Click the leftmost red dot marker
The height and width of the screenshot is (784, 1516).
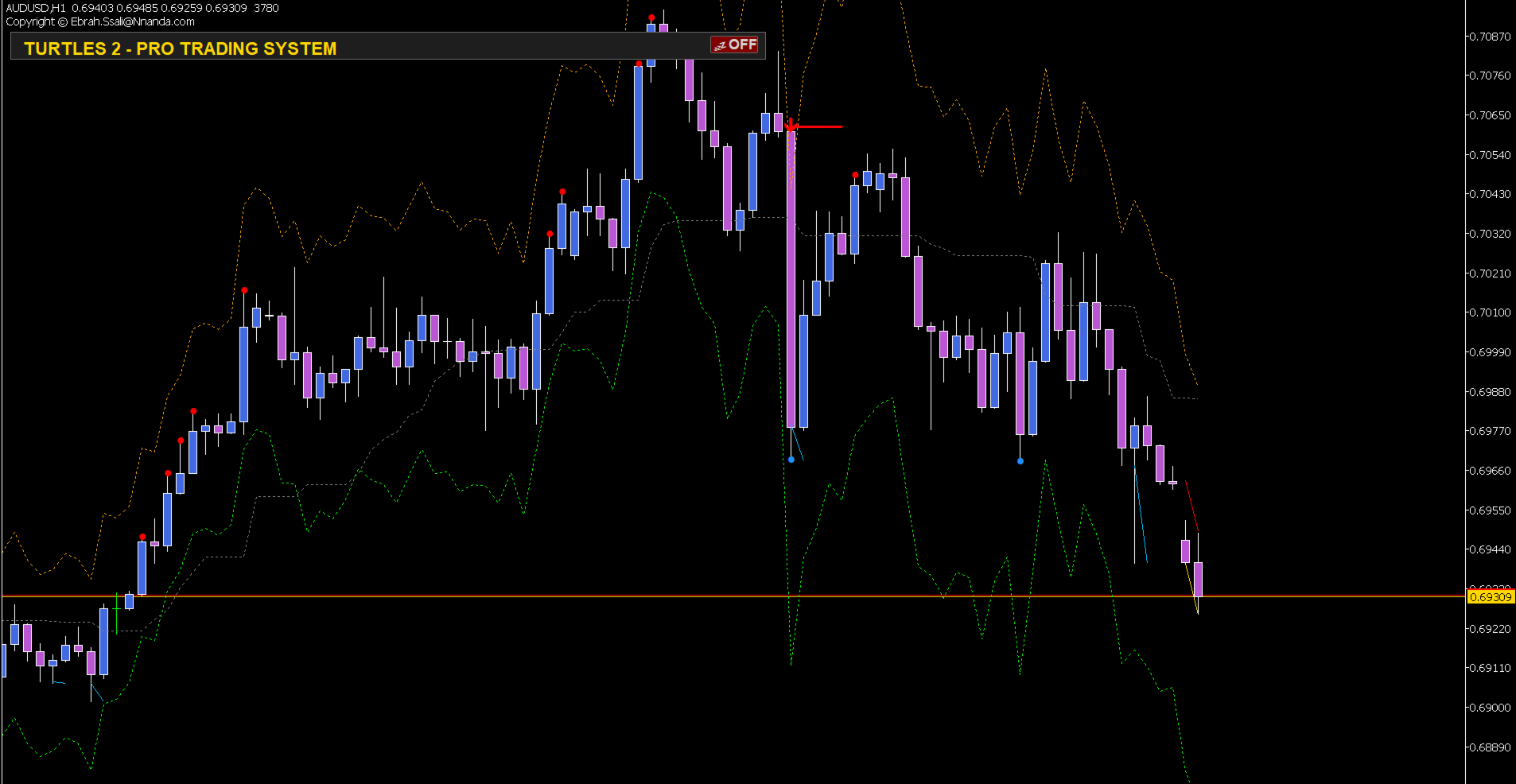click(x=142, y=537)
